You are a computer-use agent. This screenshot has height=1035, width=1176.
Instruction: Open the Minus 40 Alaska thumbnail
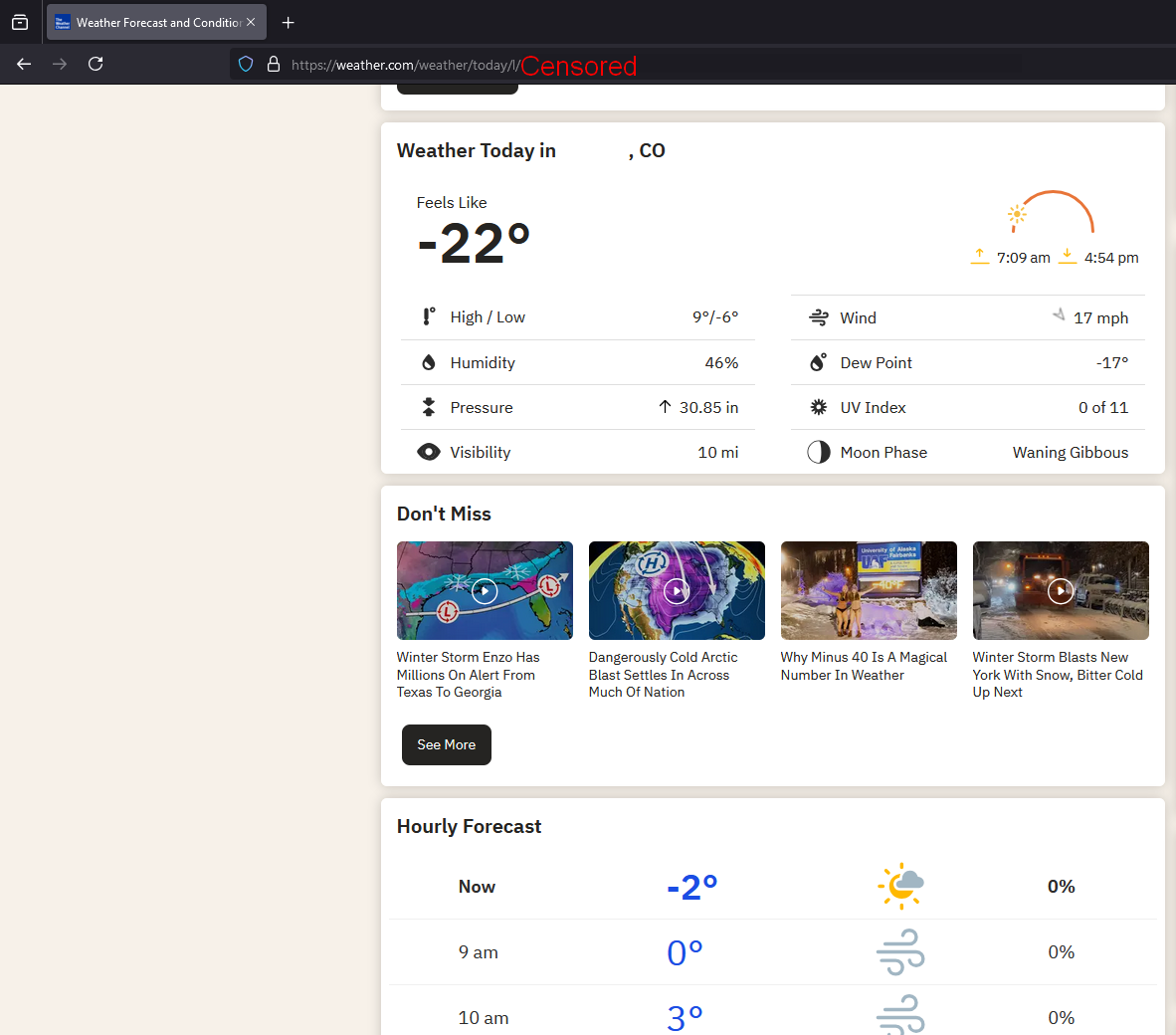[869, 590]
